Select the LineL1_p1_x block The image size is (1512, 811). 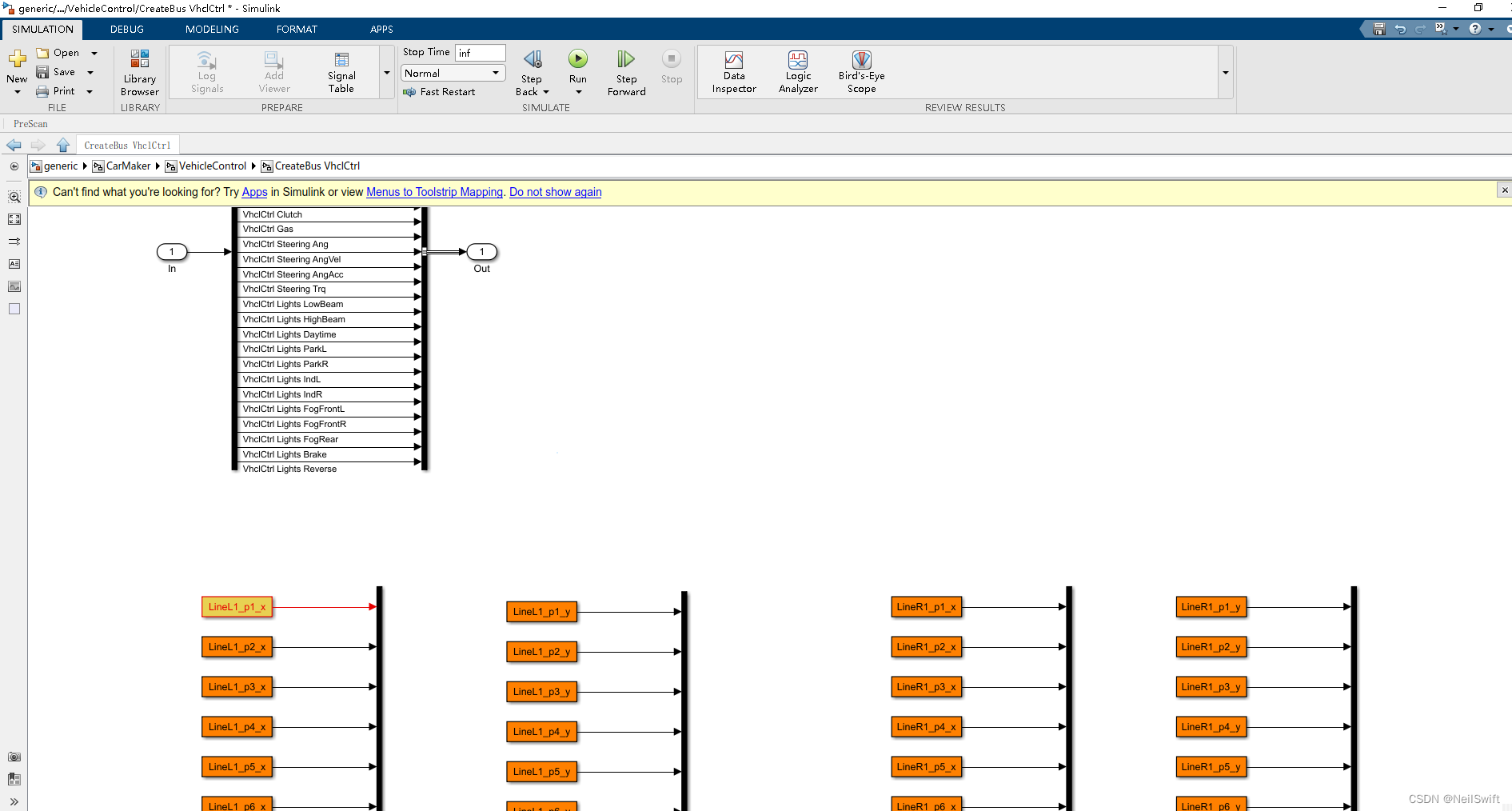(237, 607)
